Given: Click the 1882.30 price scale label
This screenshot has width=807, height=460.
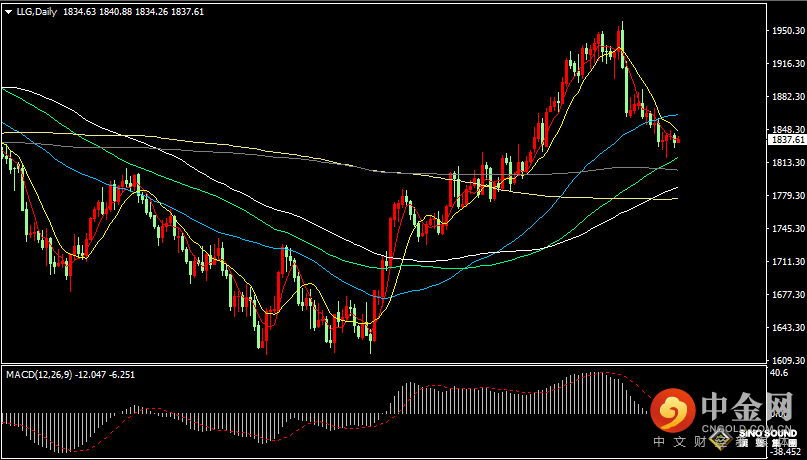Looking at the screenshot, I should (x=787, y=97).
